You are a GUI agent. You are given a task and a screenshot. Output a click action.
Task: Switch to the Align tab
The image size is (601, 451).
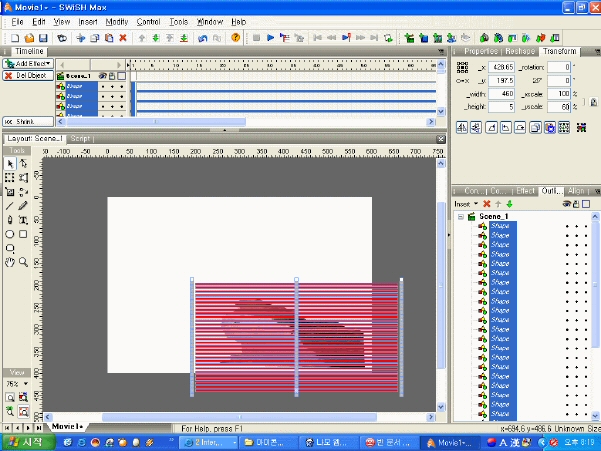[576, 191]
